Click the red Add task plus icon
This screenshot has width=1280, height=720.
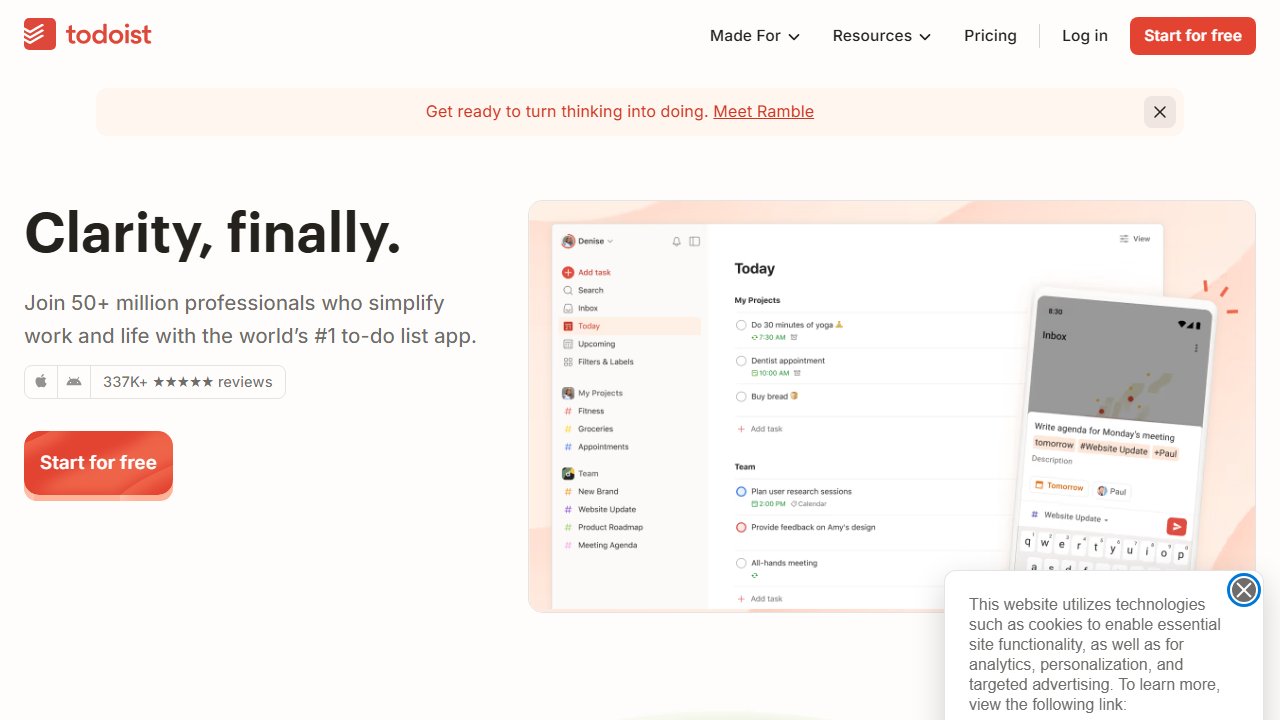[568, 272]
